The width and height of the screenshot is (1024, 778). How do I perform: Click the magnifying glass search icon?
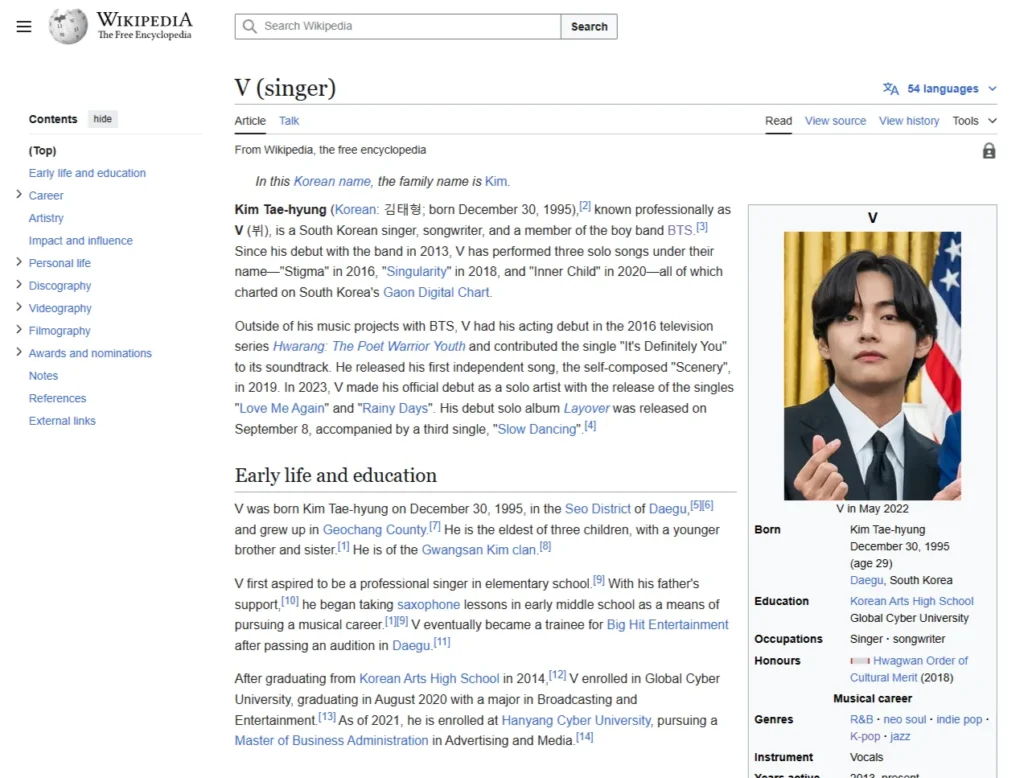(249, 26)
